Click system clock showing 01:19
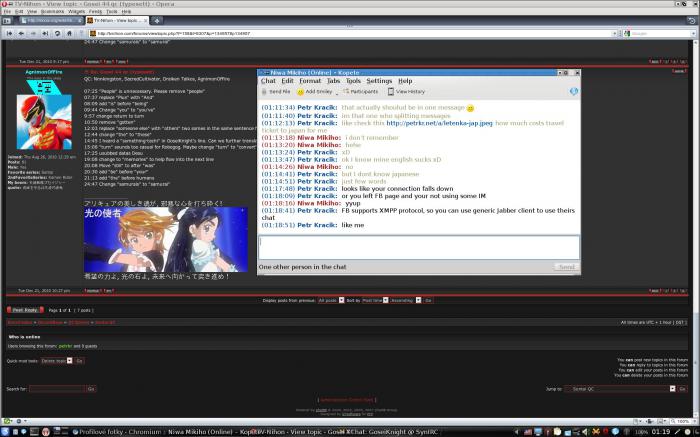The height and width of the screenshot is (437, 700). (661, 432)
